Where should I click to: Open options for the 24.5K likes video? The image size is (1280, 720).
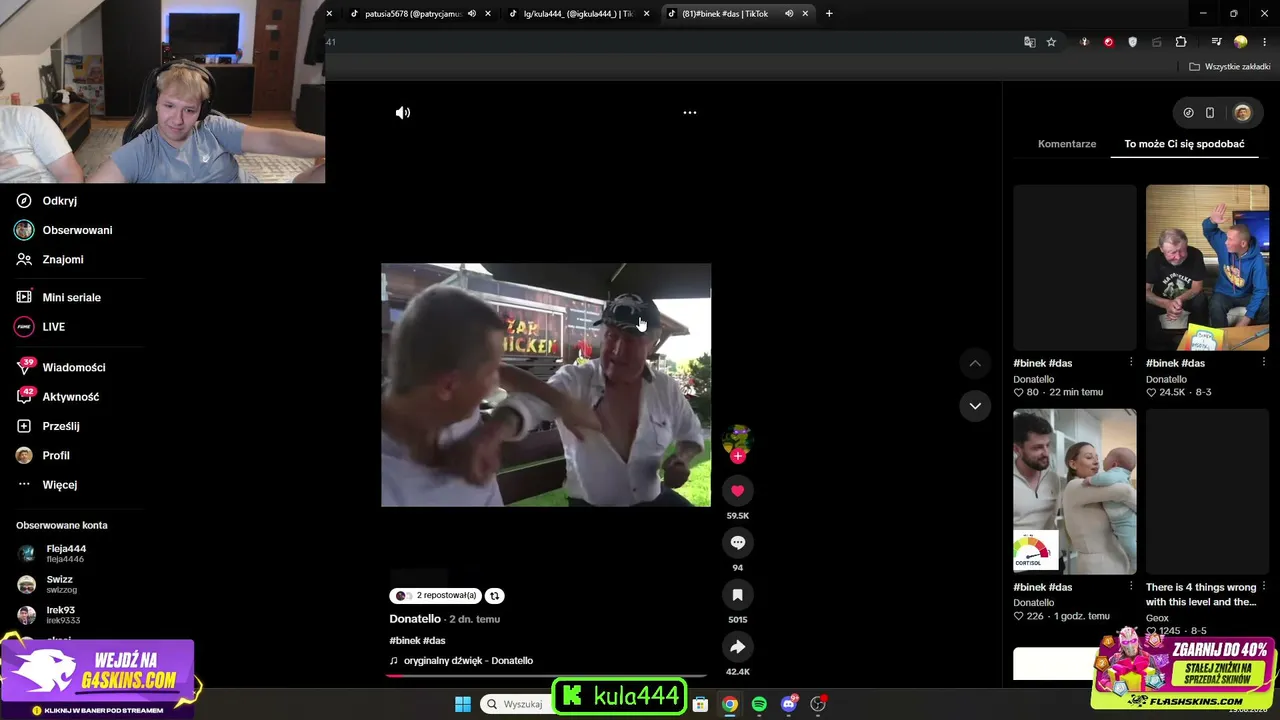[1264, 363]
